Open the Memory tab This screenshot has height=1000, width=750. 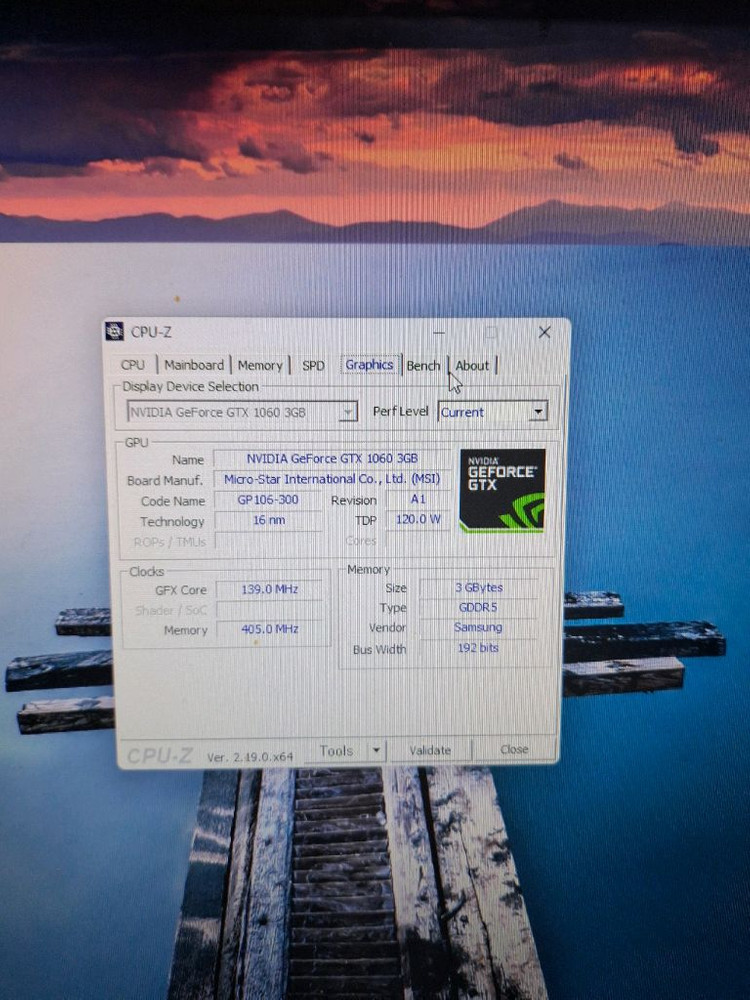[260, 365]
